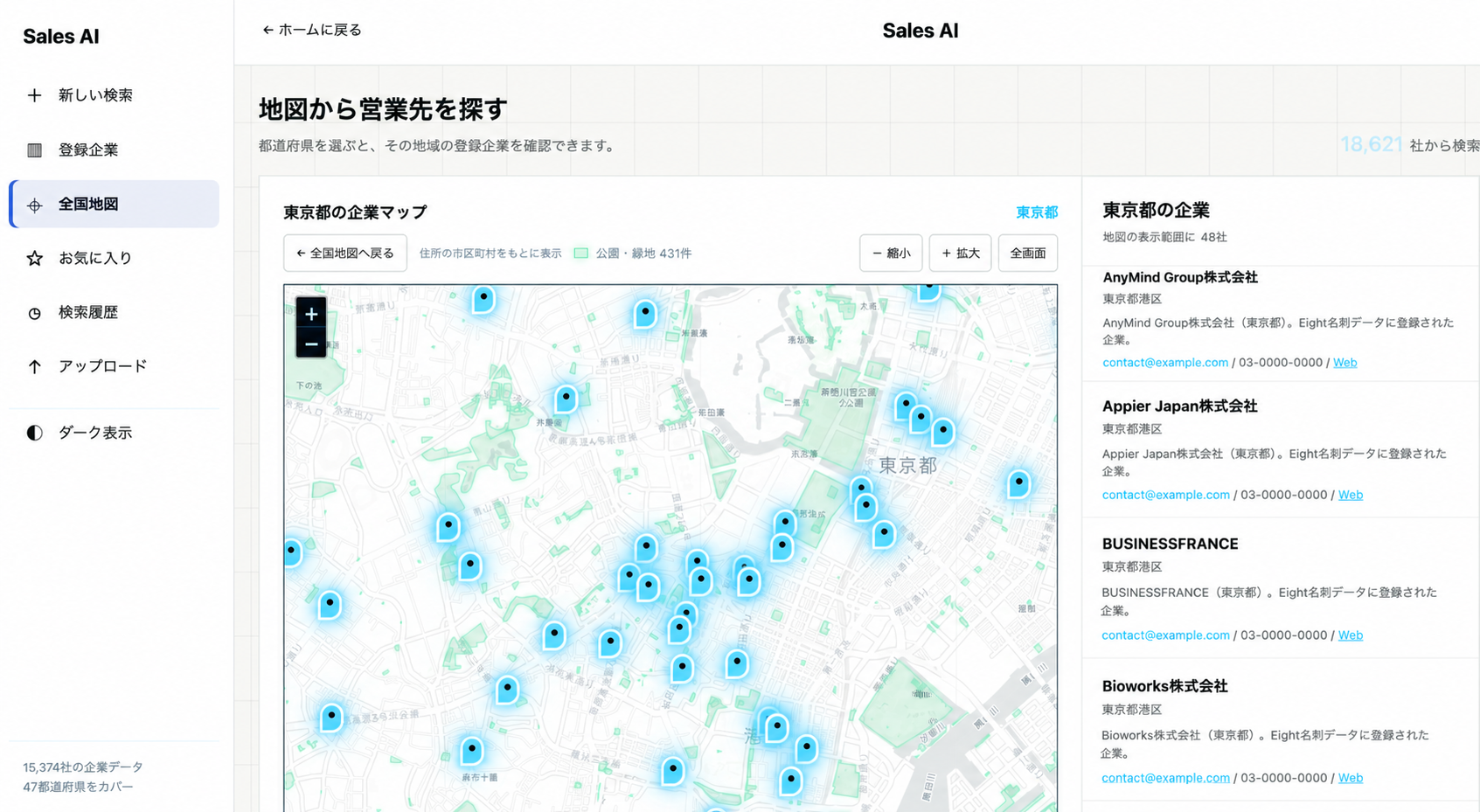Go back with ホームに戻る link
The height and width of the screenshot is (812, 1480).
coord(312,30)
